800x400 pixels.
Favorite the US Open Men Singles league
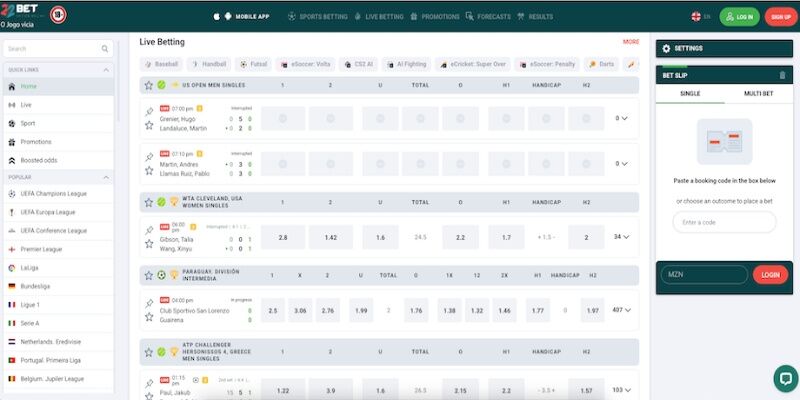pyautogui.click(x=149, y=86)
